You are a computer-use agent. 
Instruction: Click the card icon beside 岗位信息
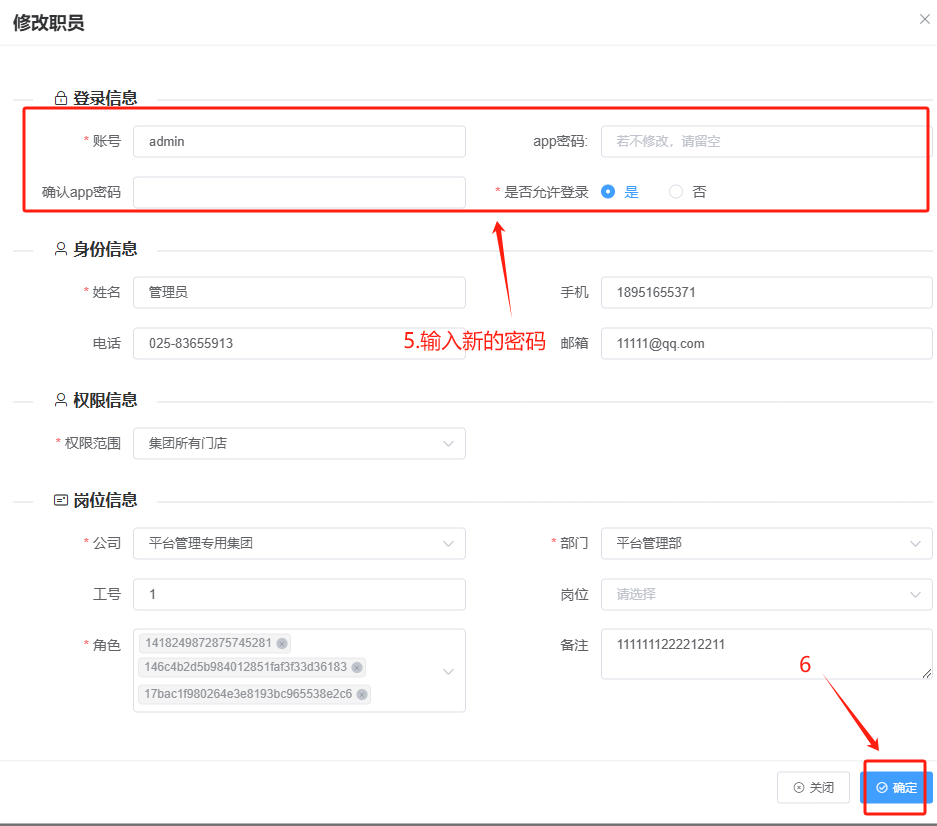click(x=61, y=500)
